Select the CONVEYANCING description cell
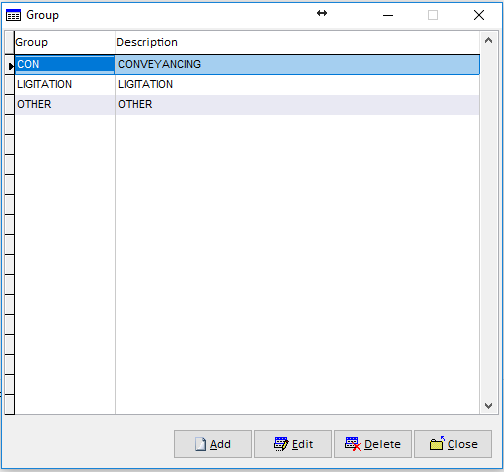The width and height of the screenshot is (504, 472). click(297, 64)
